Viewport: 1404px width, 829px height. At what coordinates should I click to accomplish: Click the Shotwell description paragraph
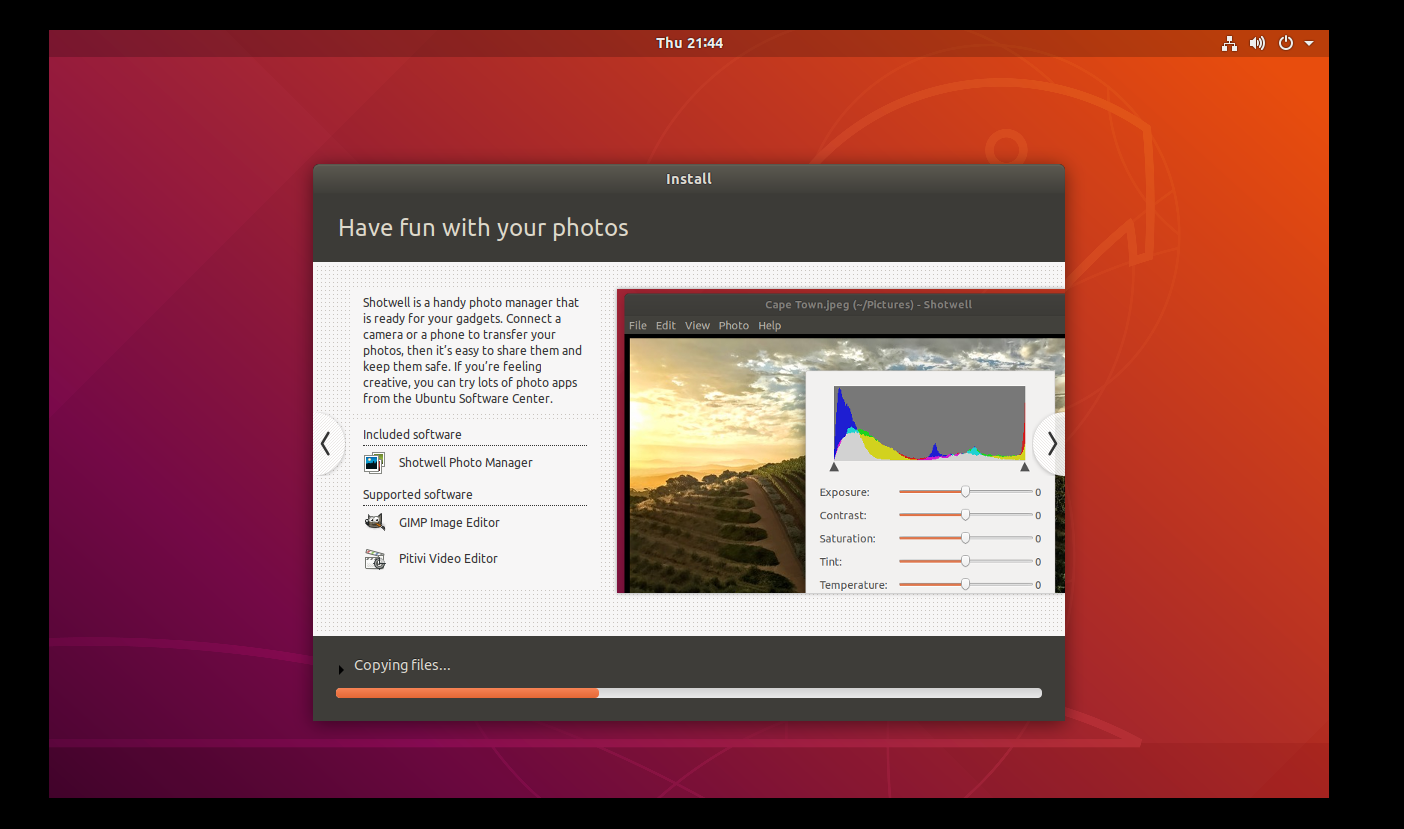[472, 350]
